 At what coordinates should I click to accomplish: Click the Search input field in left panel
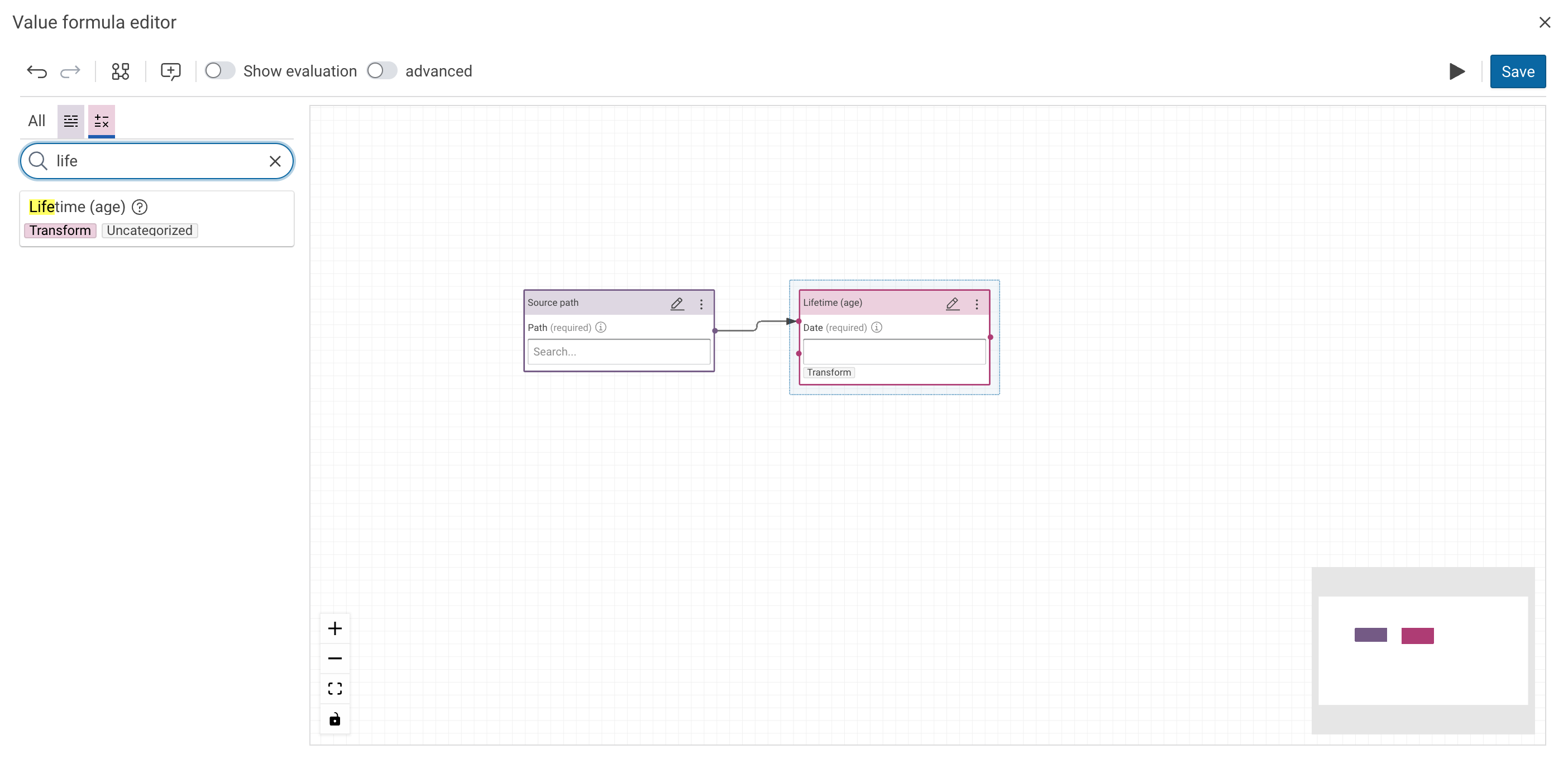pyautogui.click(x=156, y=161)
